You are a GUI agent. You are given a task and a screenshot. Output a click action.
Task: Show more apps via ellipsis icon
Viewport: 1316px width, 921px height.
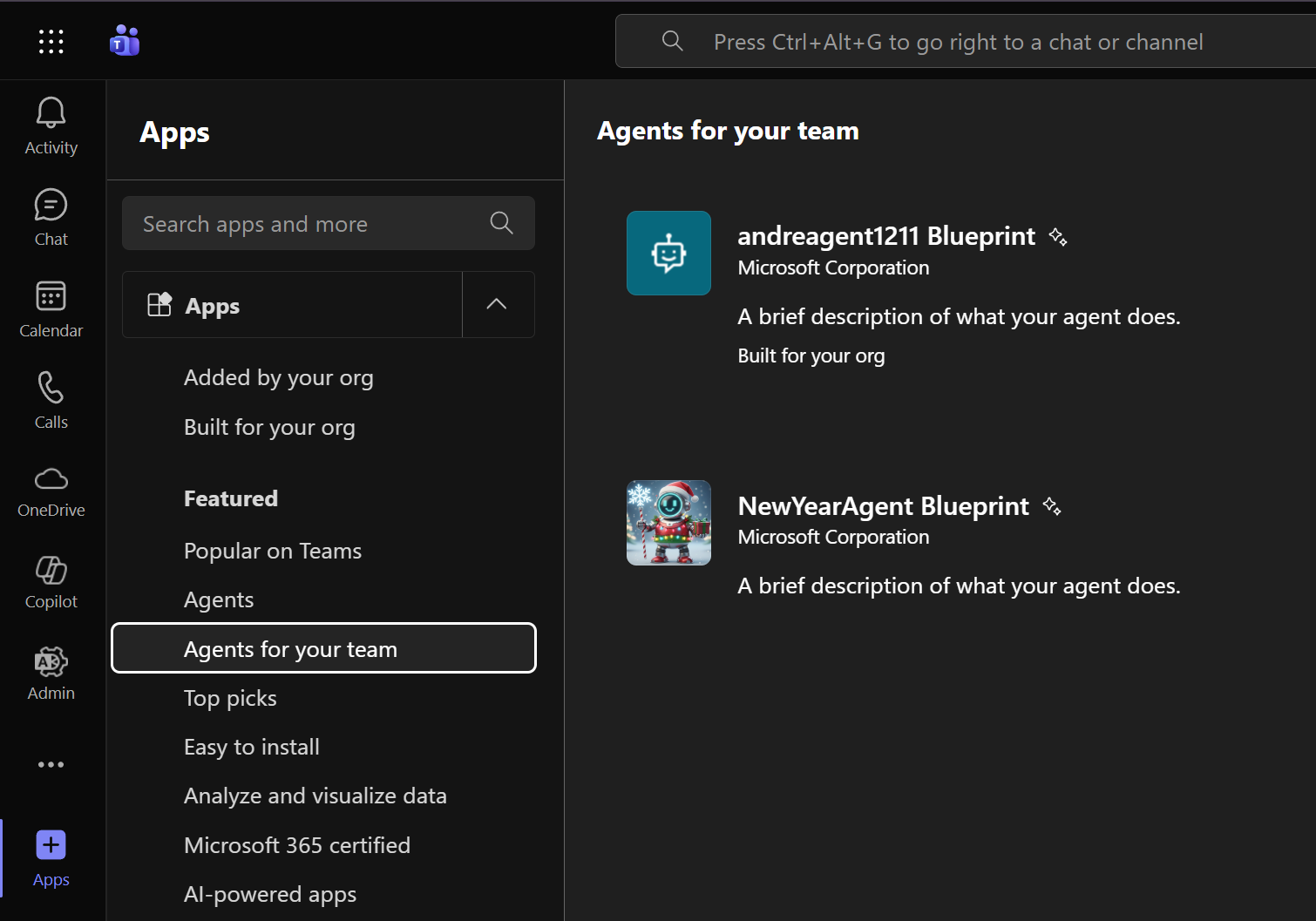(51, 764)
